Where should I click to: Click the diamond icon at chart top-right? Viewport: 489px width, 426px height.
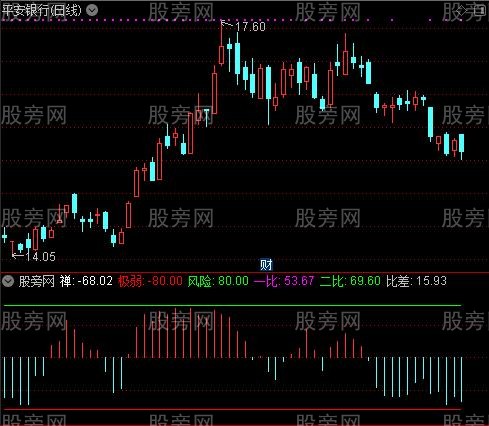pos(462,10)
